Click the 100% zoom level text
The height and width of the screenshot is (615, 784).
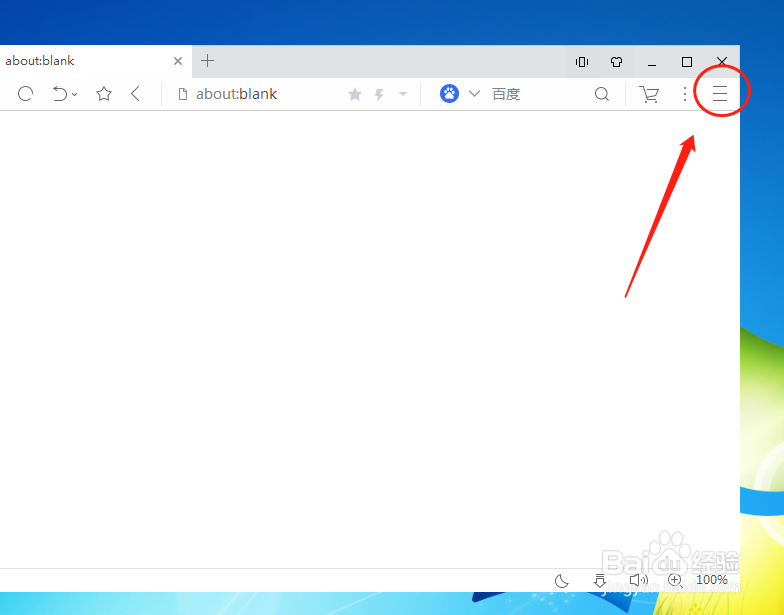(x=712, y=580)
